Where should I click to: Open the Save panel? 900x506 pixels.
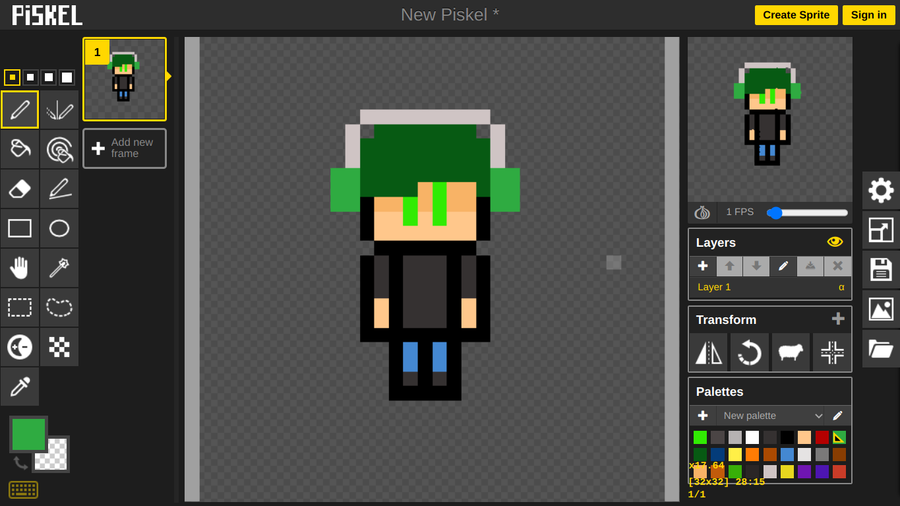click(x=880, y=270)
